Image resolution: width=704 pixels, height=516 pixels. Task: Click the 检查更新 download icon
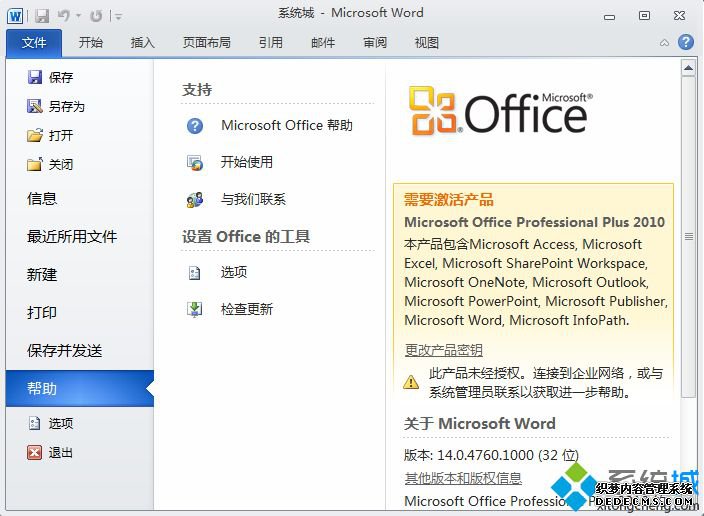coord(195,309)
